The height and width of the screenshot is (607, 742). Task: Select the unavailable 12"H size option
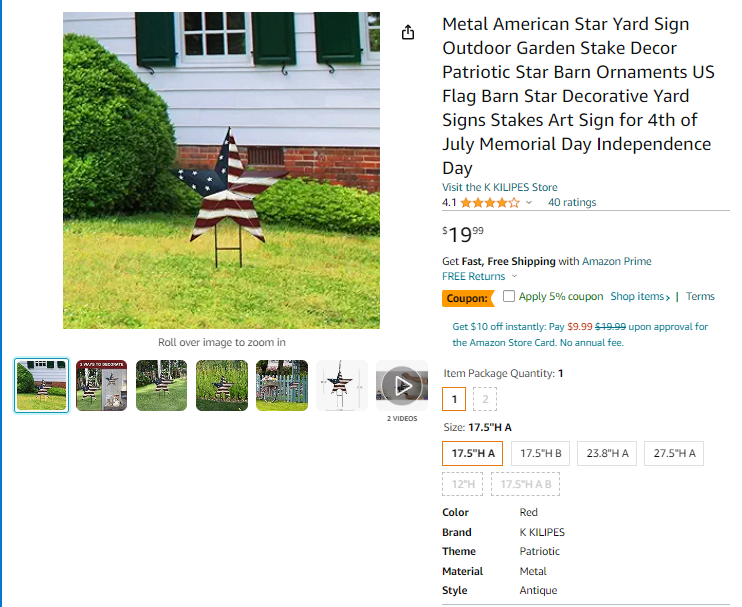[463, 484]
